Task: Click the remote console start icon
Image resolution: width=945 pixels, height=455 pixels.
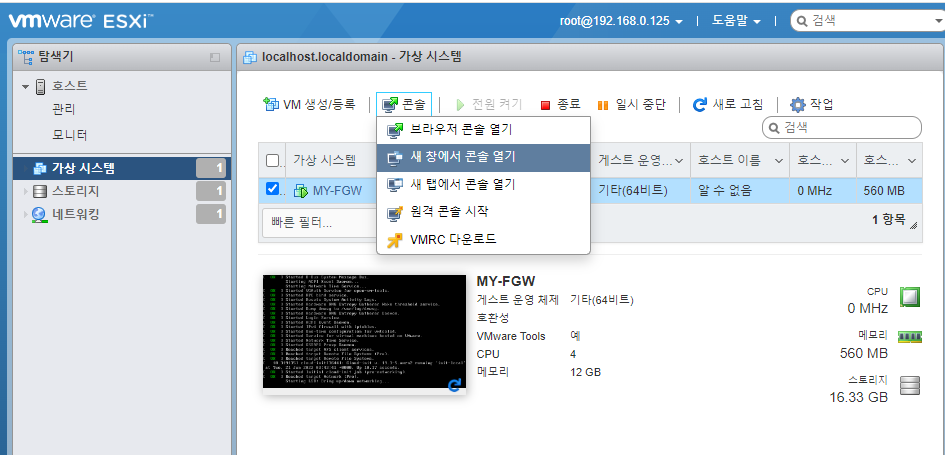Action: point(395,212)
